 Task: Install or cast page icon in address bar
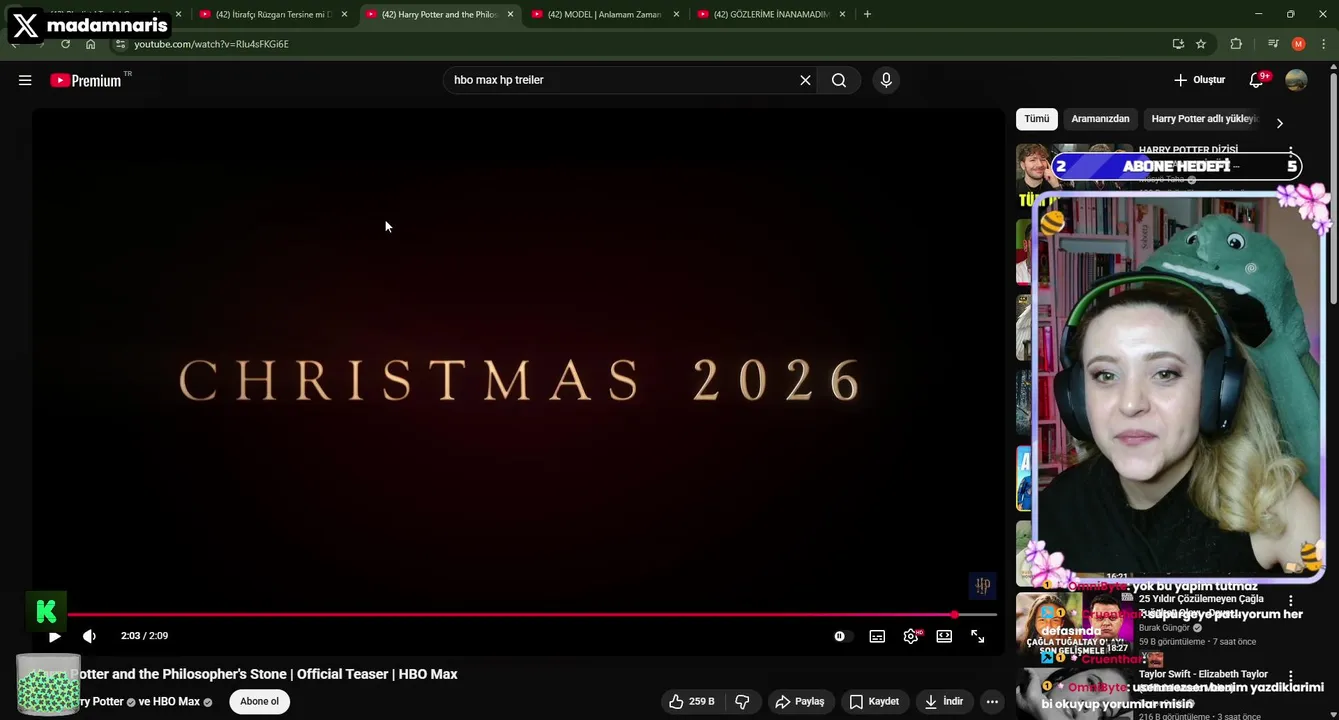[x=1178, y=44]
